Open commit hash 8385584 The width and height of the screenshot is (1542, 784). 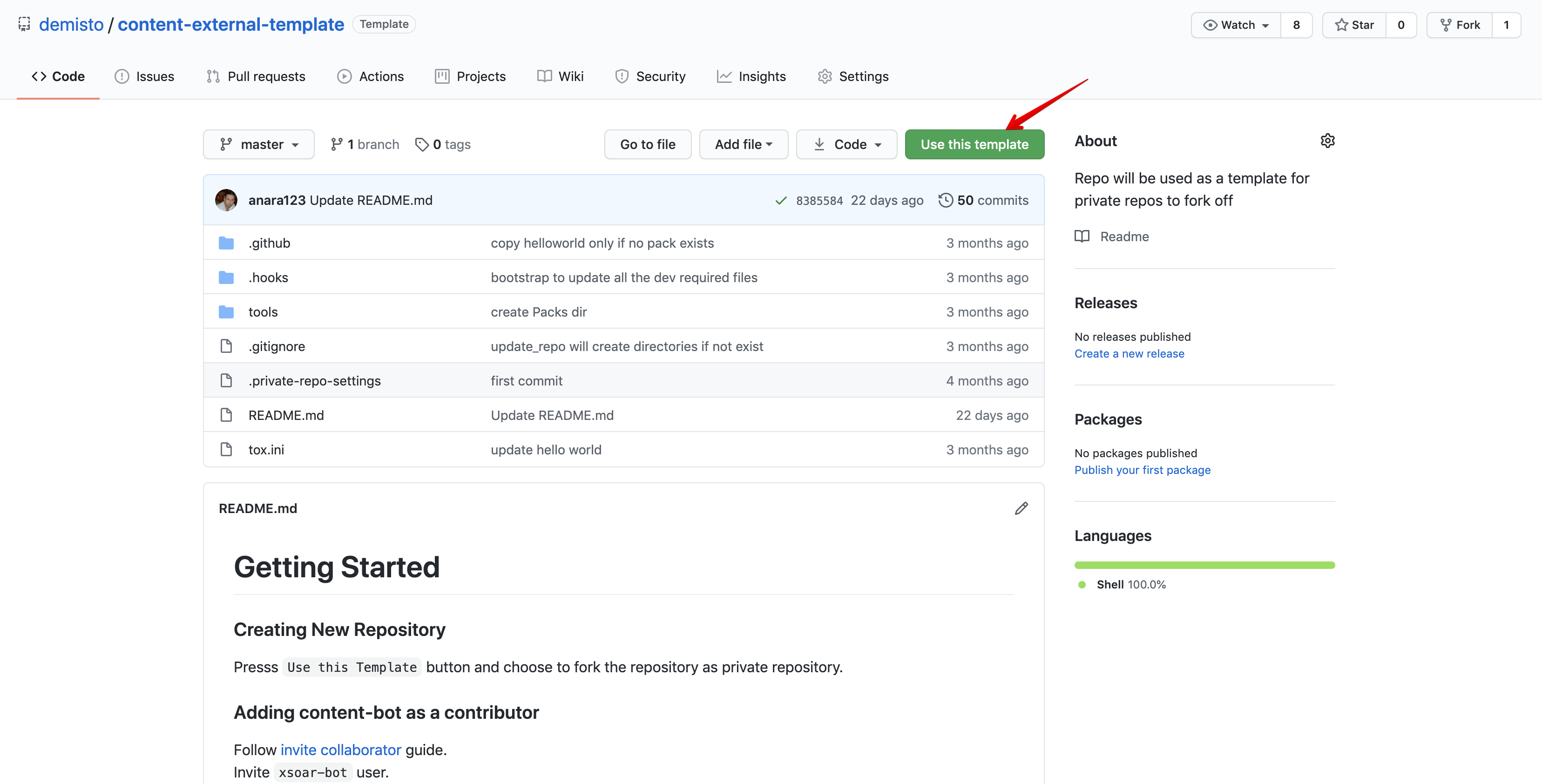pos(819,201)
